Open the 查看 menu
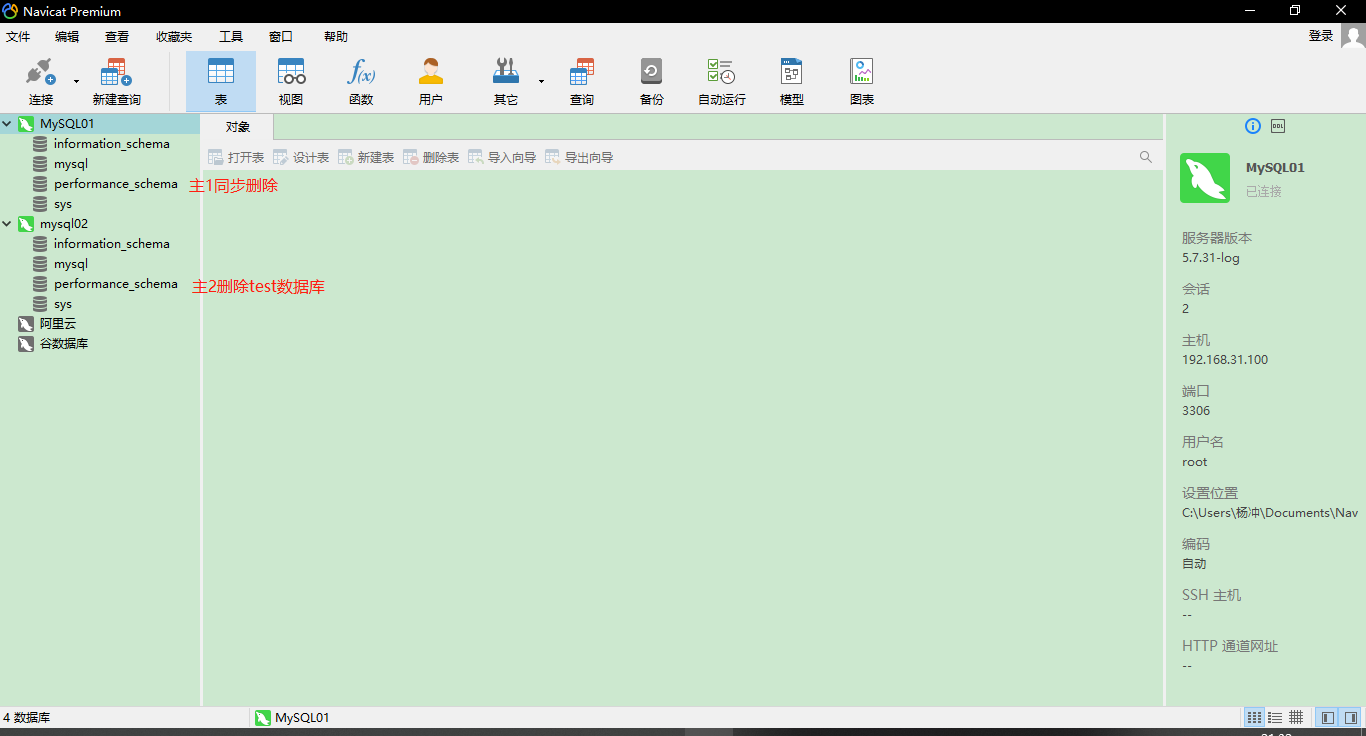1366x736 pixels. tap(117, 36)
